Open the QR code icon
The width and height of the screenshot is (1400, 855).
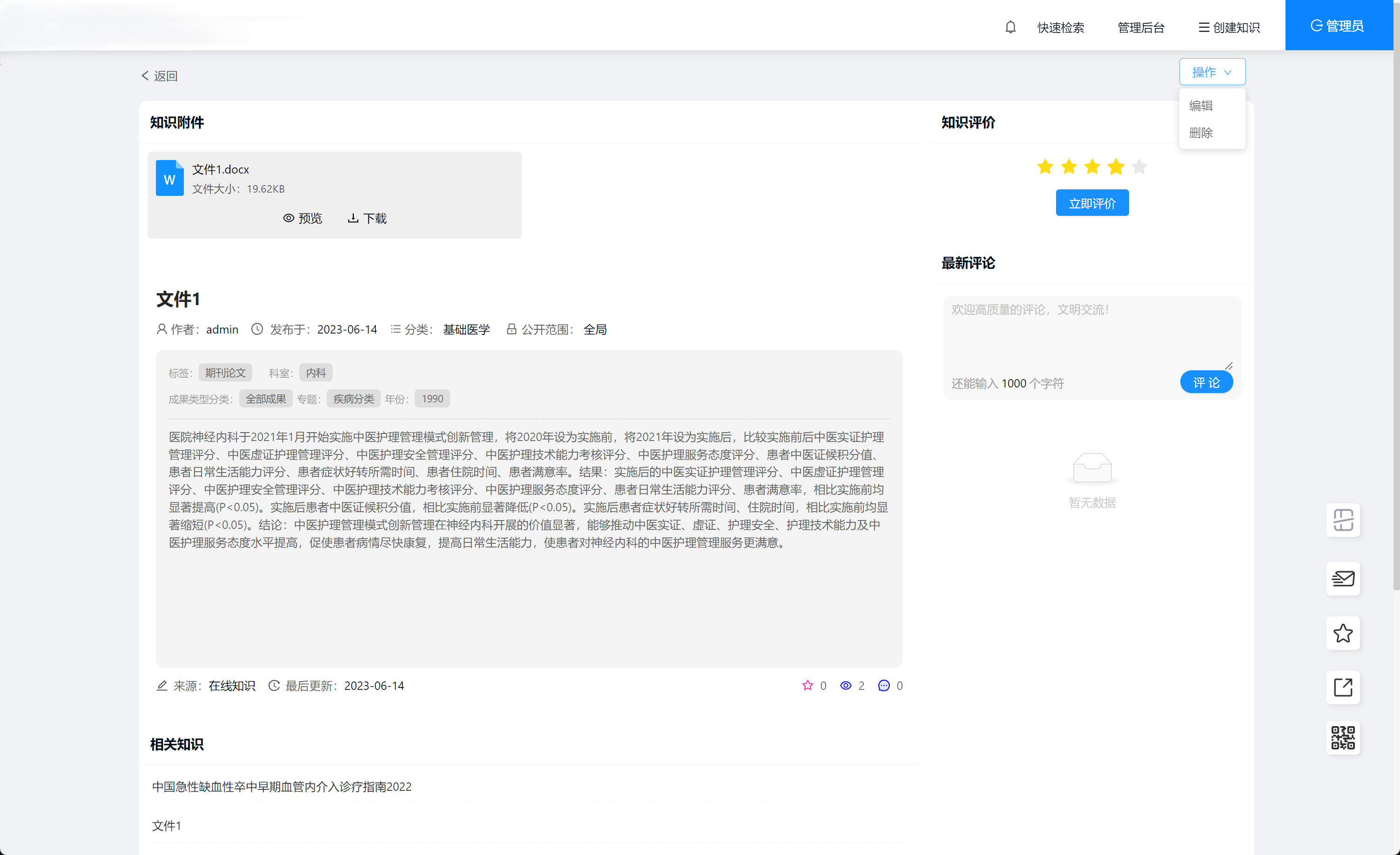tap(1343, 737)
